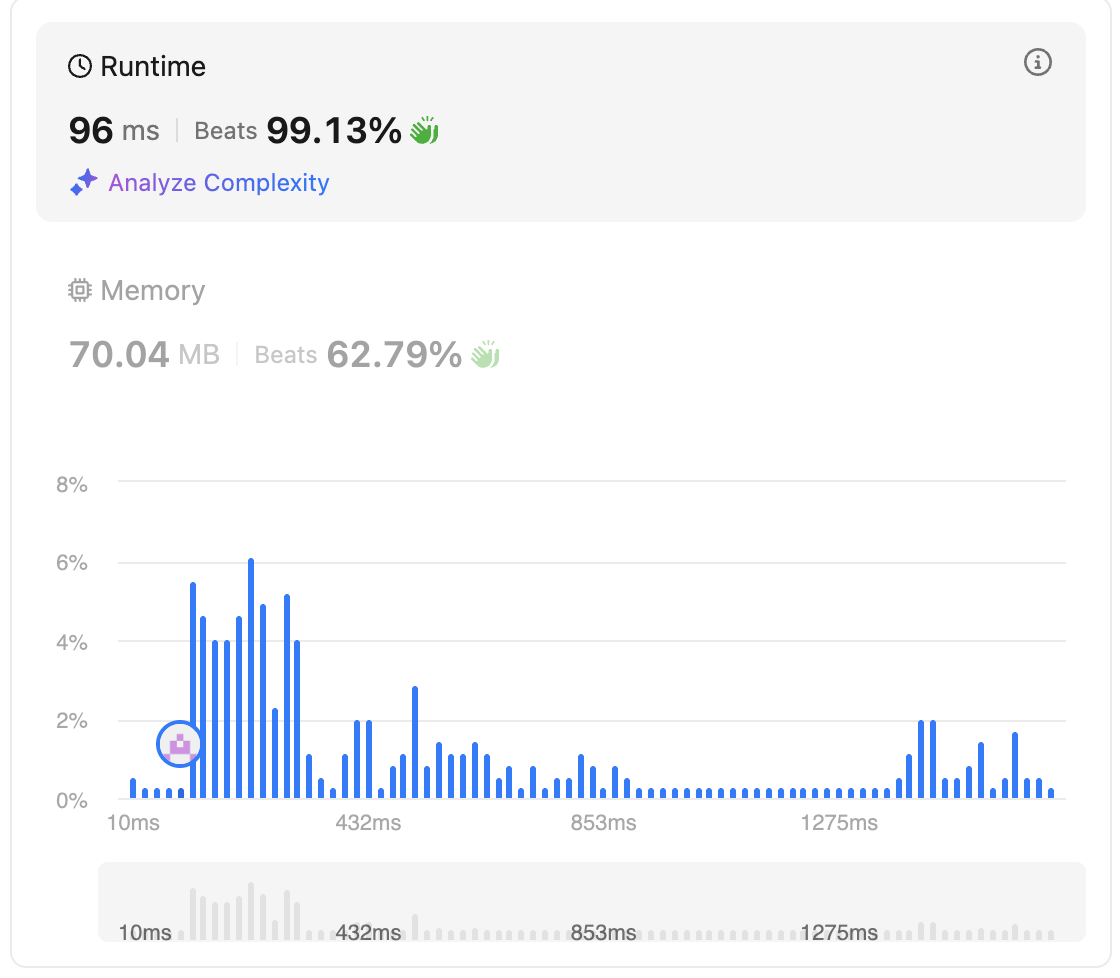The height and width of the screenshot is (978, 1120).
Task: Click the 1275ms label on chart axis
Action: pyautogui.click(x=839, y=824)
